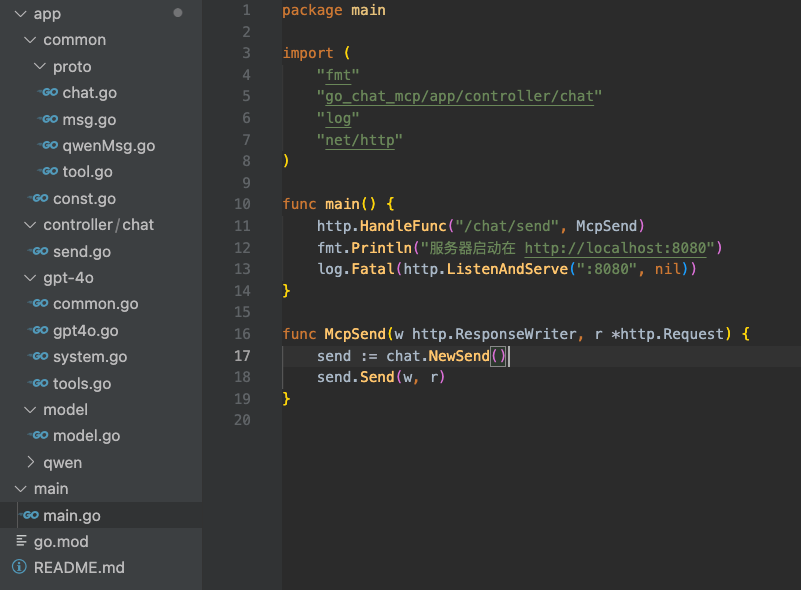The width and height of the screenshot is (801, 590).
Task: Open system.go from the file tree
Action: coord(90,357)
